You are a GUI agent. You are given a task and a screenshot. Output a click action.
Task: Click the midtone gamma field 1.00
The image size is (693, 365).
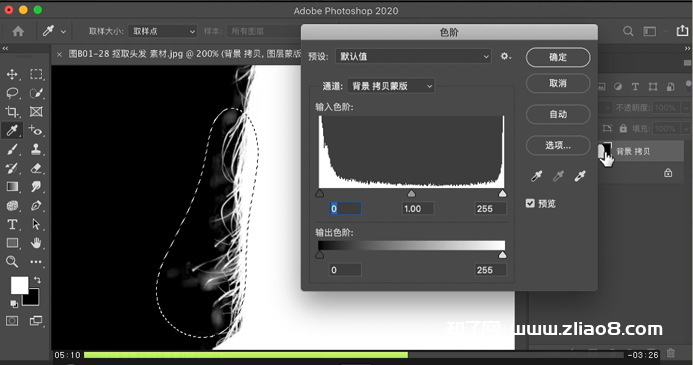coord(418,209)
